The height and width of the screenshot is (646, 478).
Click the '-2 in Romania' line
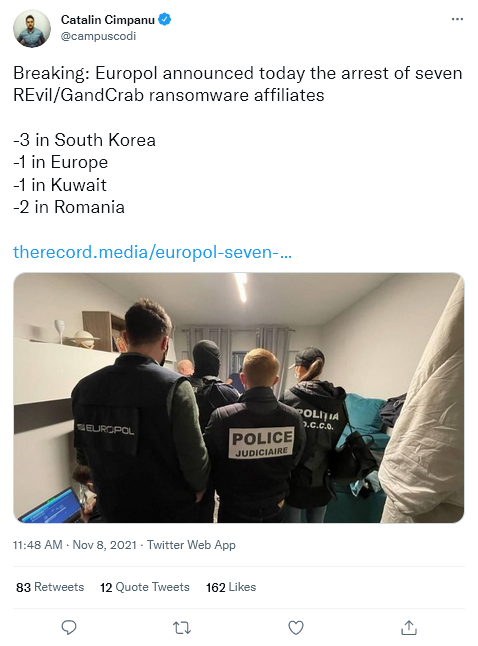(69, 207)
